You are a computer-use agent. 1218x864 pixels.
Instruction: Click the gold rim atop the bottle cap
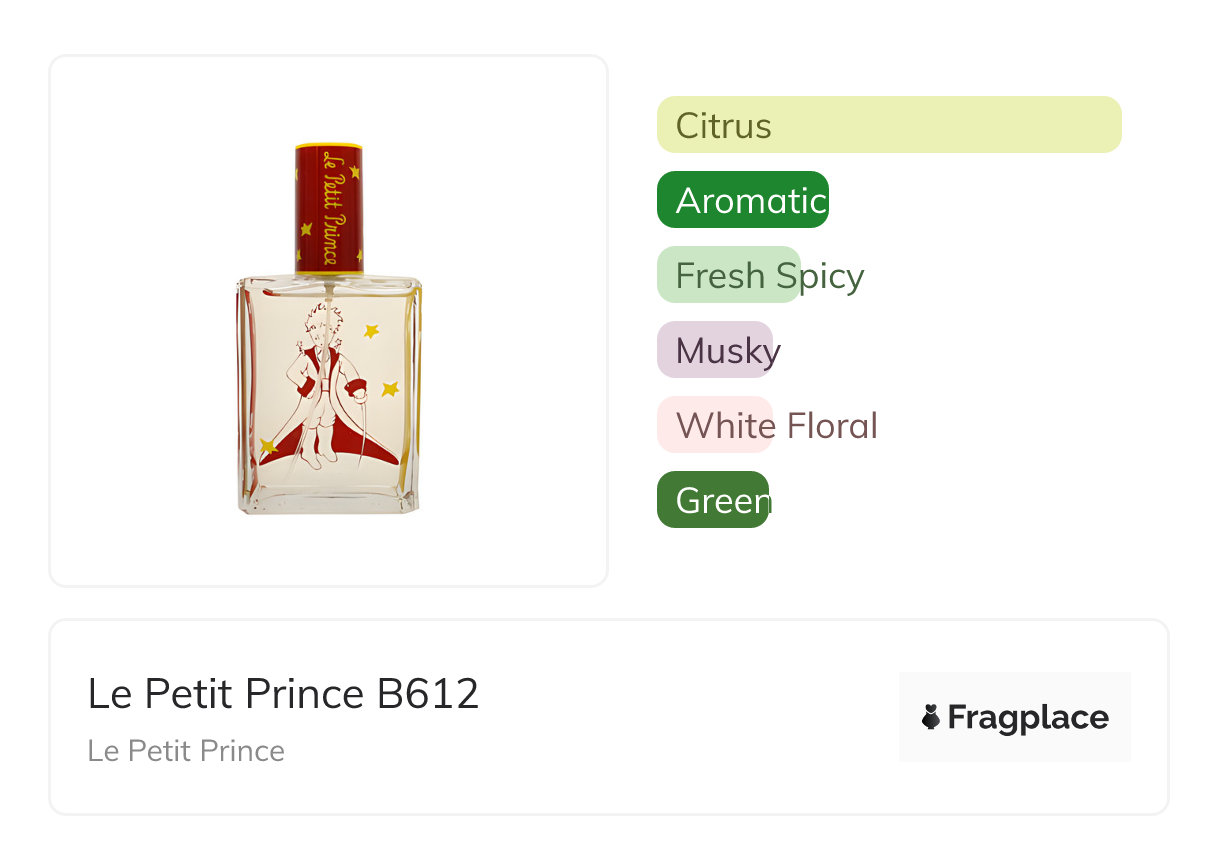pos(328,147)
